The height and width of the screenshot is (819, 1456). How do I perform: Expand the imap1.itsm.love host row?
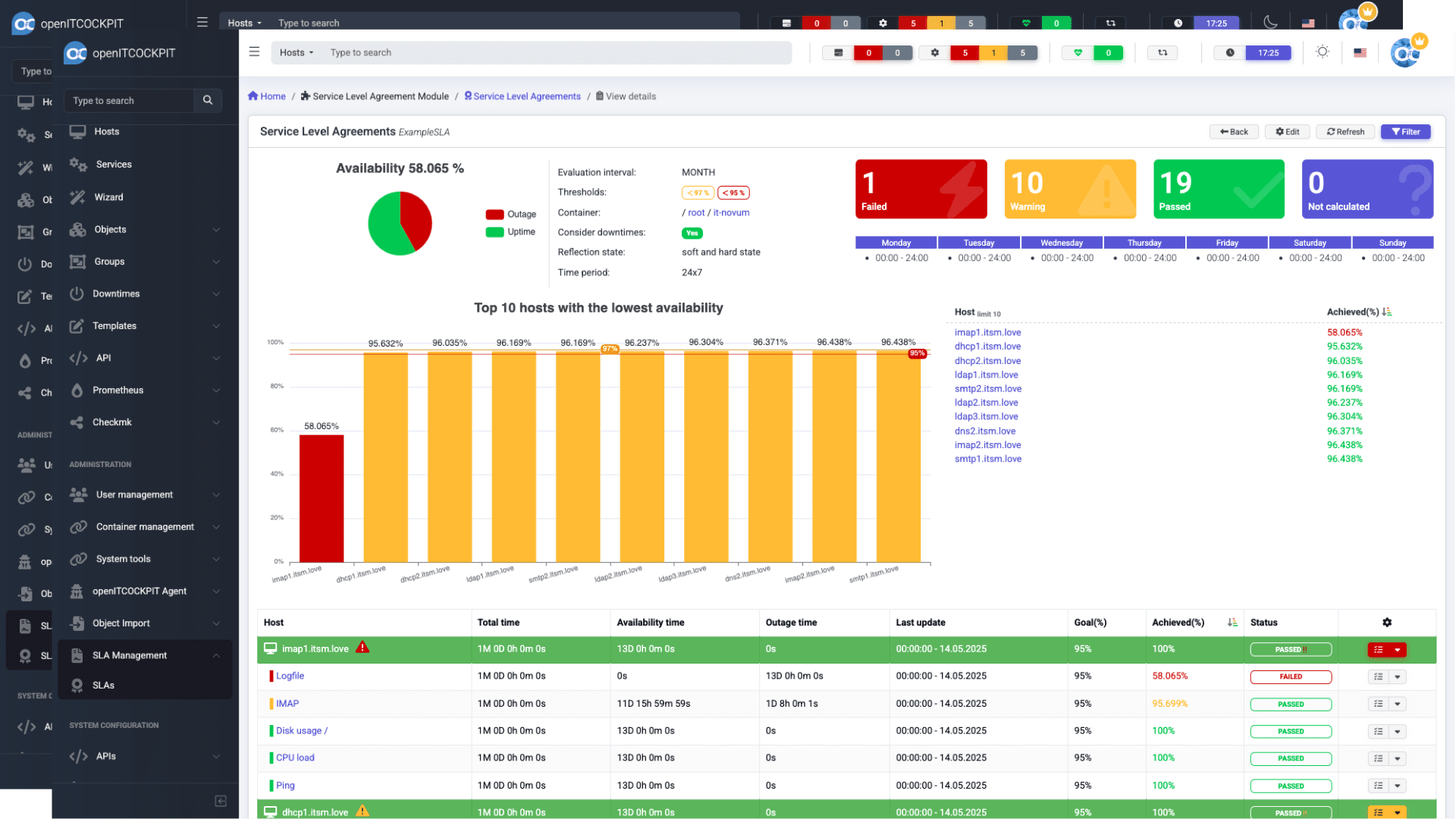click(x=1398, y=649)
